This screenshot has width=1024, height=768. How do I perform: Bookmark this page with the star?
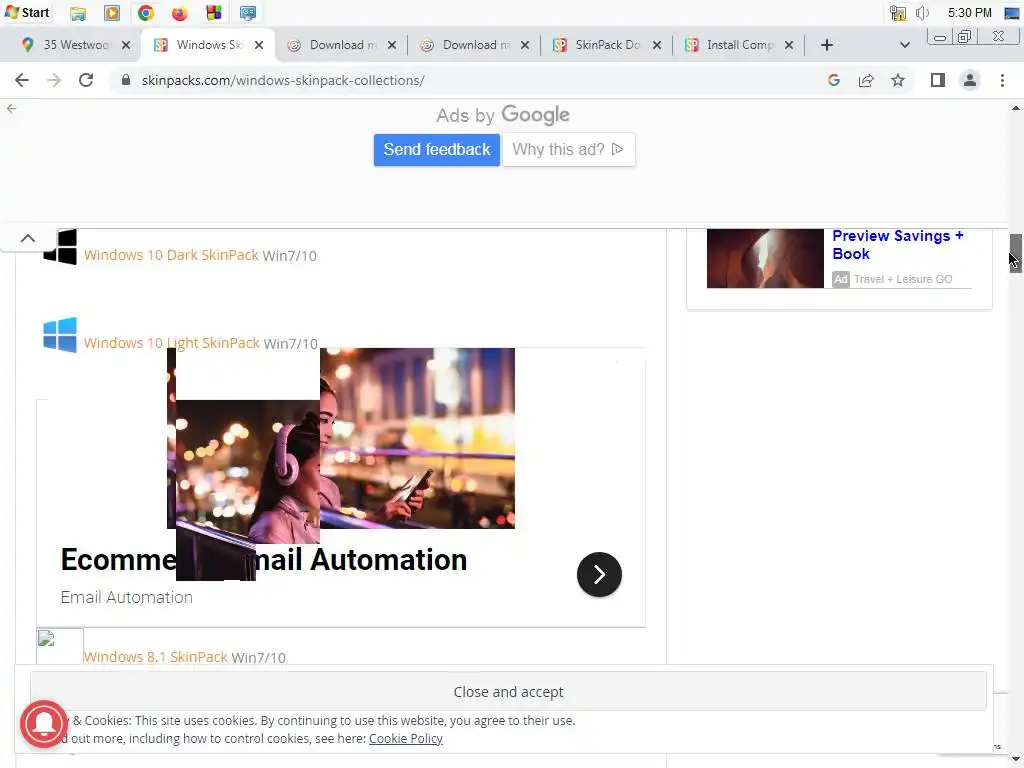(898, 80)
